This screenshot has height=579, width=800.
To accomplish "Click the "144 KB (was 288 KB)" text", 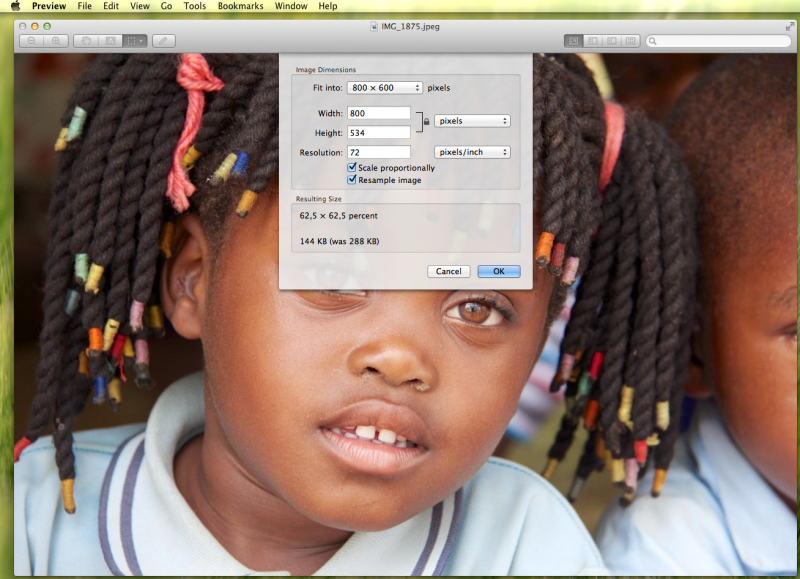I will tap(339, 241).
